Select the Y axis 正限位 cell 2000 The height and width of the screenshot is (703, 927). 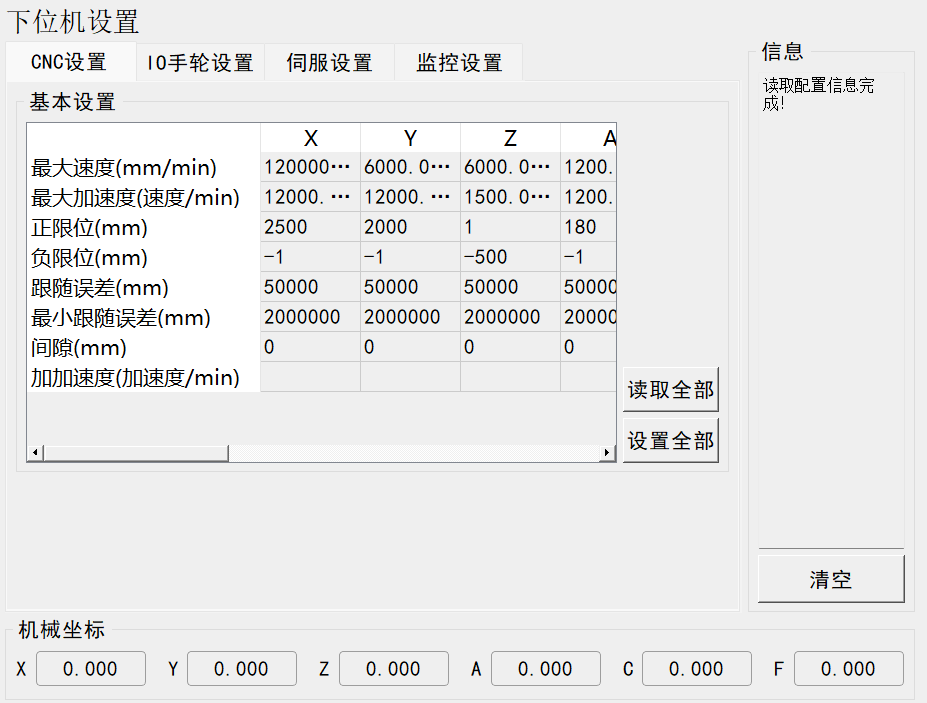[x=410, y=227]
